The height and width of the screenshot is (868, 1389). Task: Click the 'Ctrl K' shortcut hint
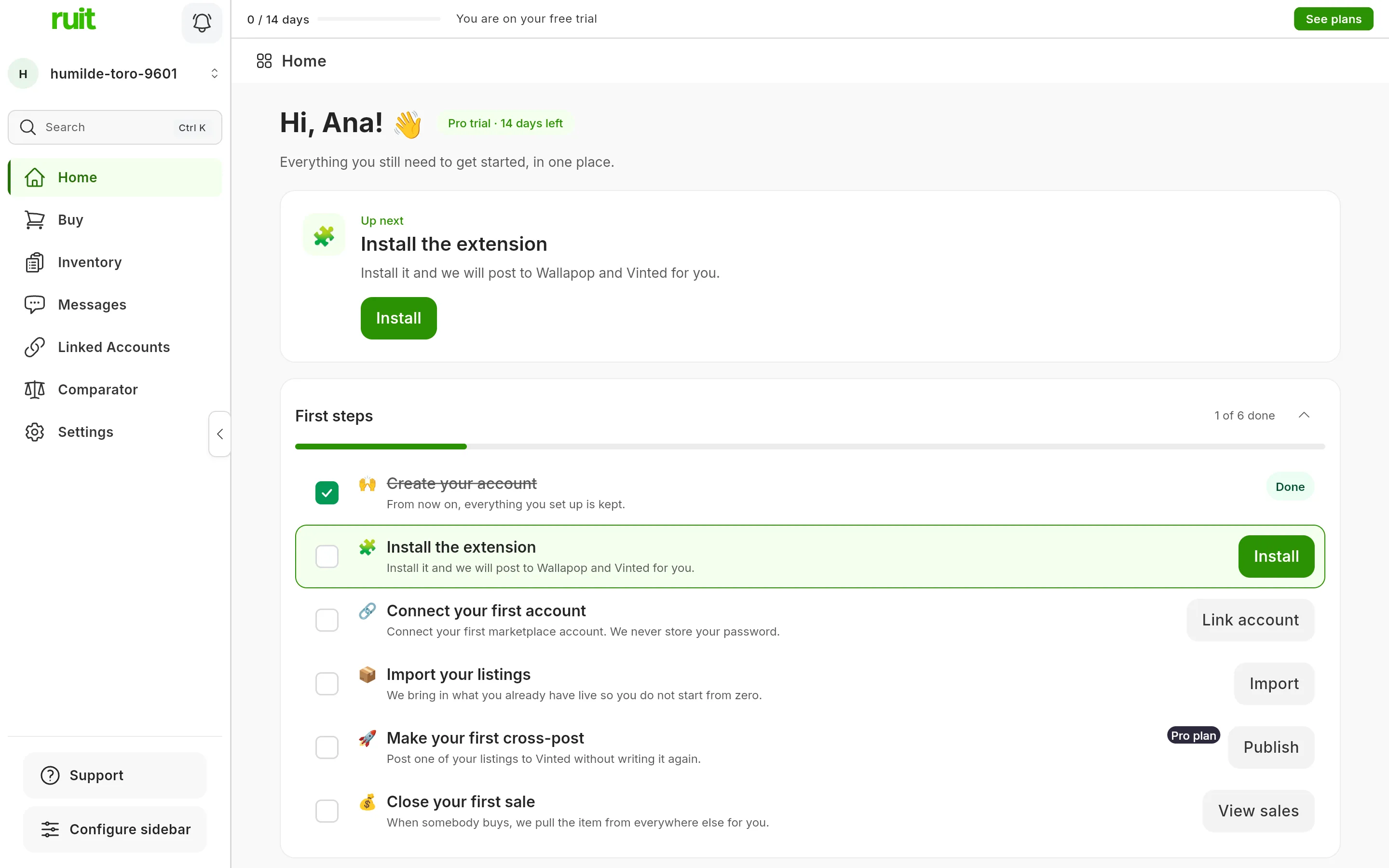191,127
